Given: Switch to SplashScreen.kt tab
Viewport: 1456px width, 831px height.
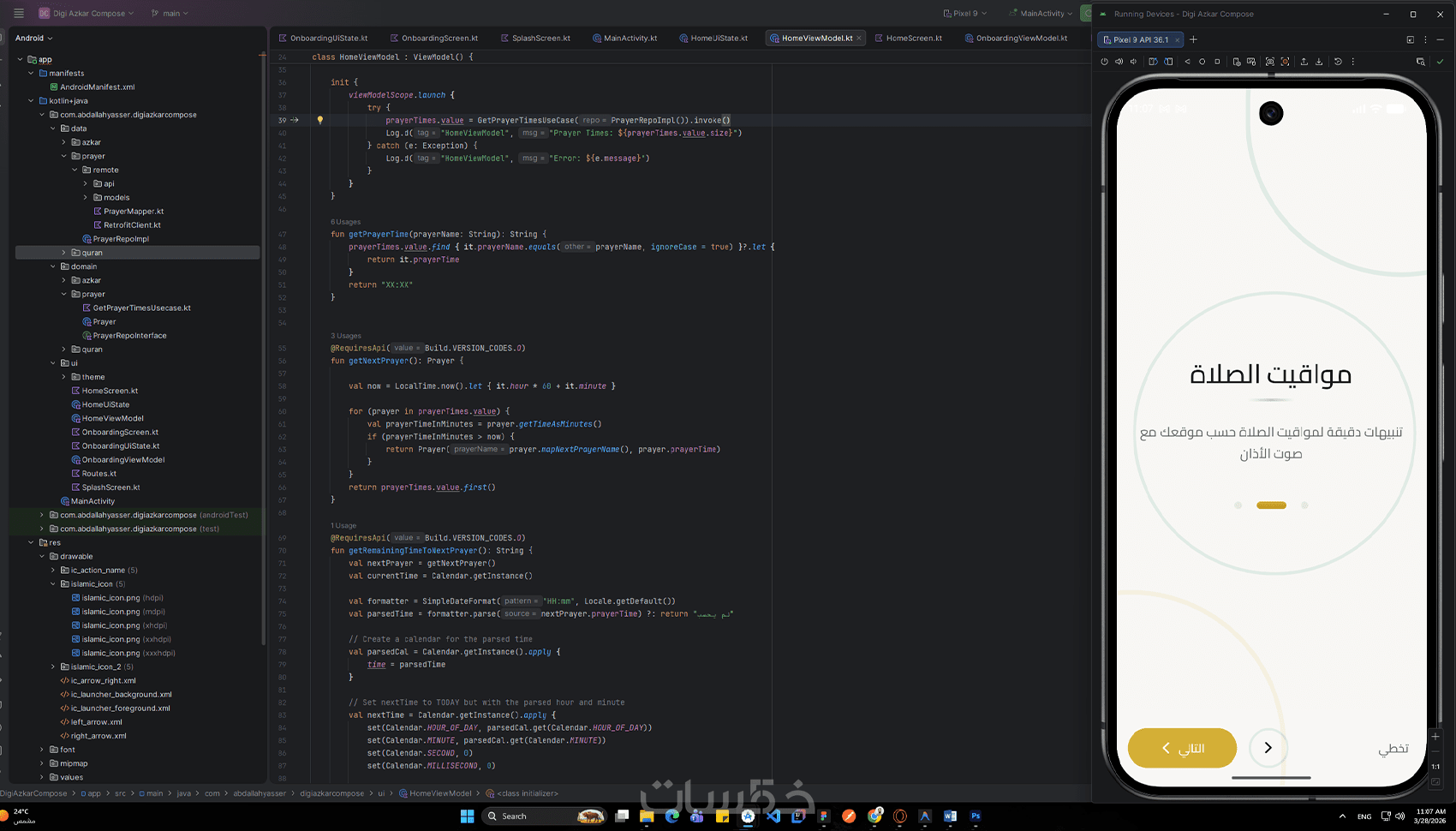Looking at the screenshot, I should [x=535, y=38].
